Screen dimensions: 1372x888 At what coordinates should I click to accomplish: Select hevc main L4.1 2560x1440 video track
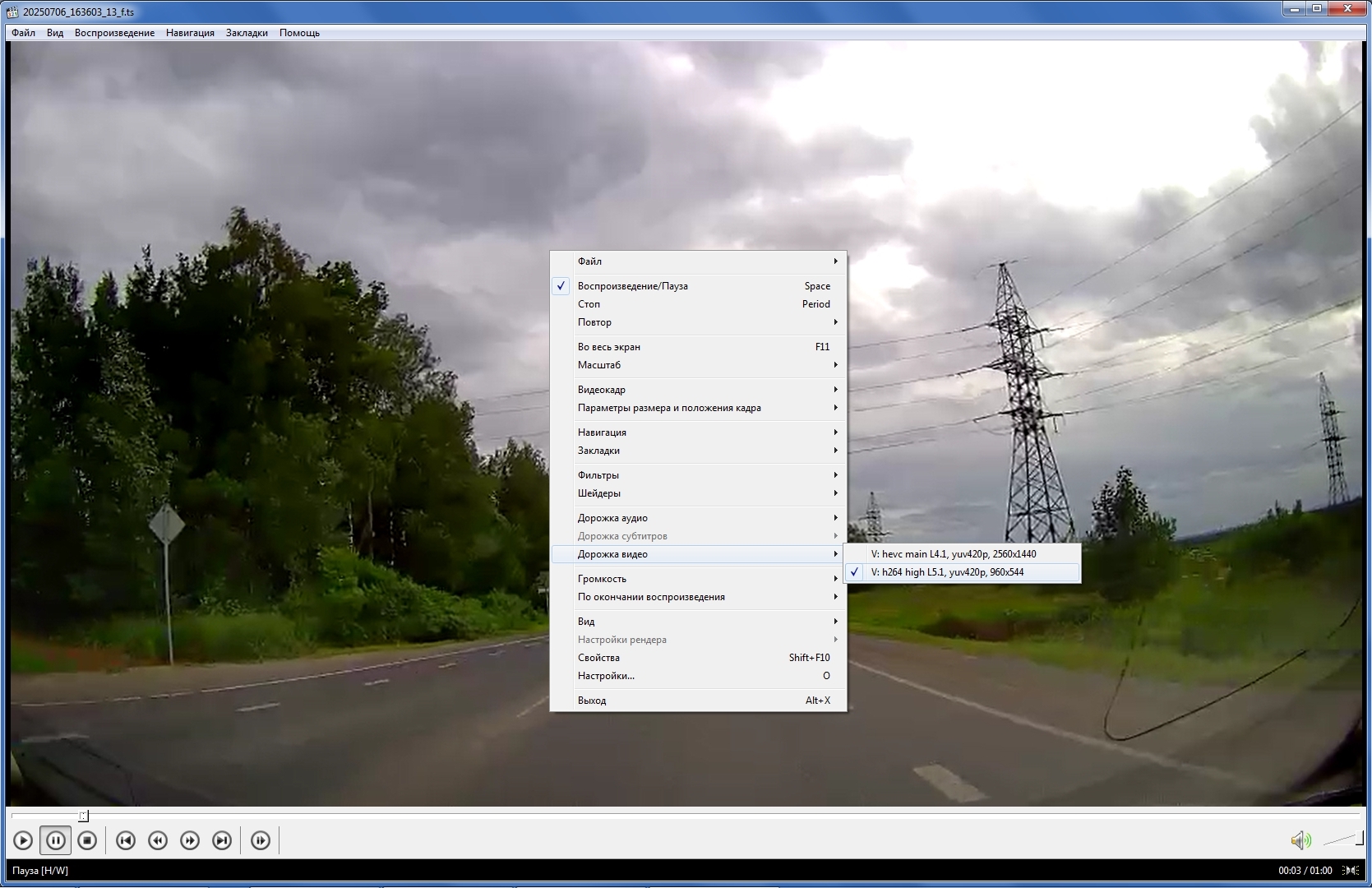(x=954, y=554)
